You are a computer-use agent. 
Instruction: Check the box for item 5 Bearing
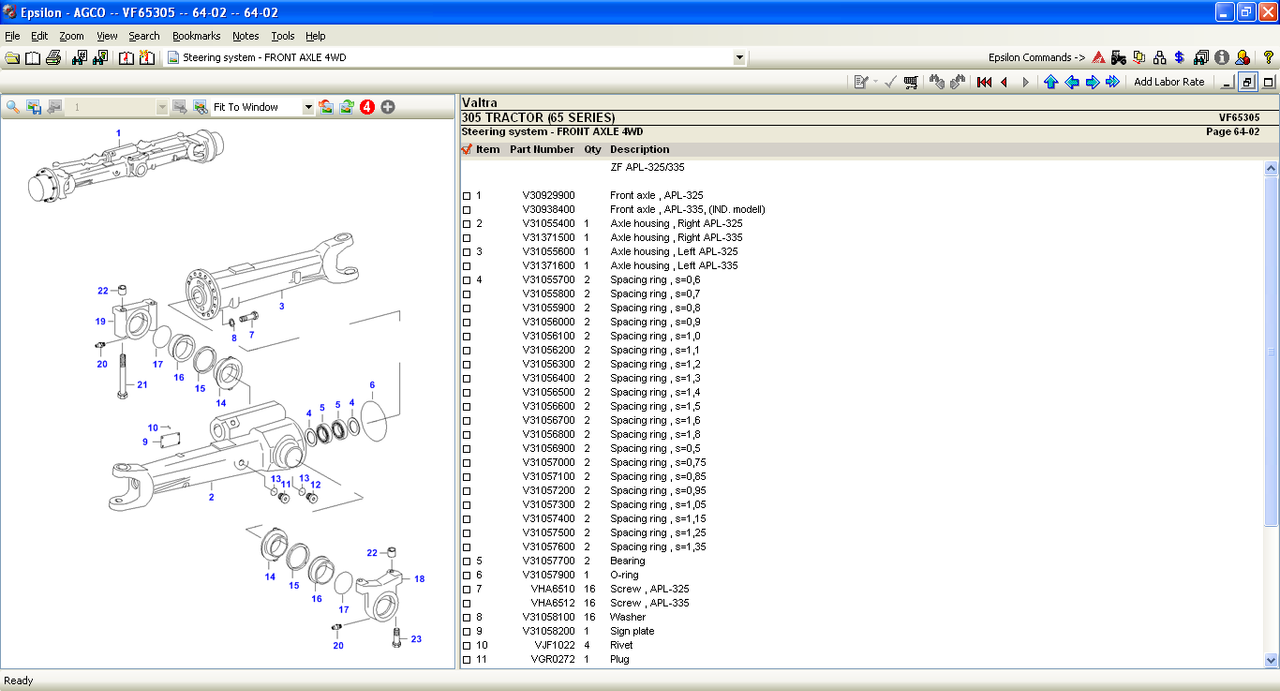(467, 561)
